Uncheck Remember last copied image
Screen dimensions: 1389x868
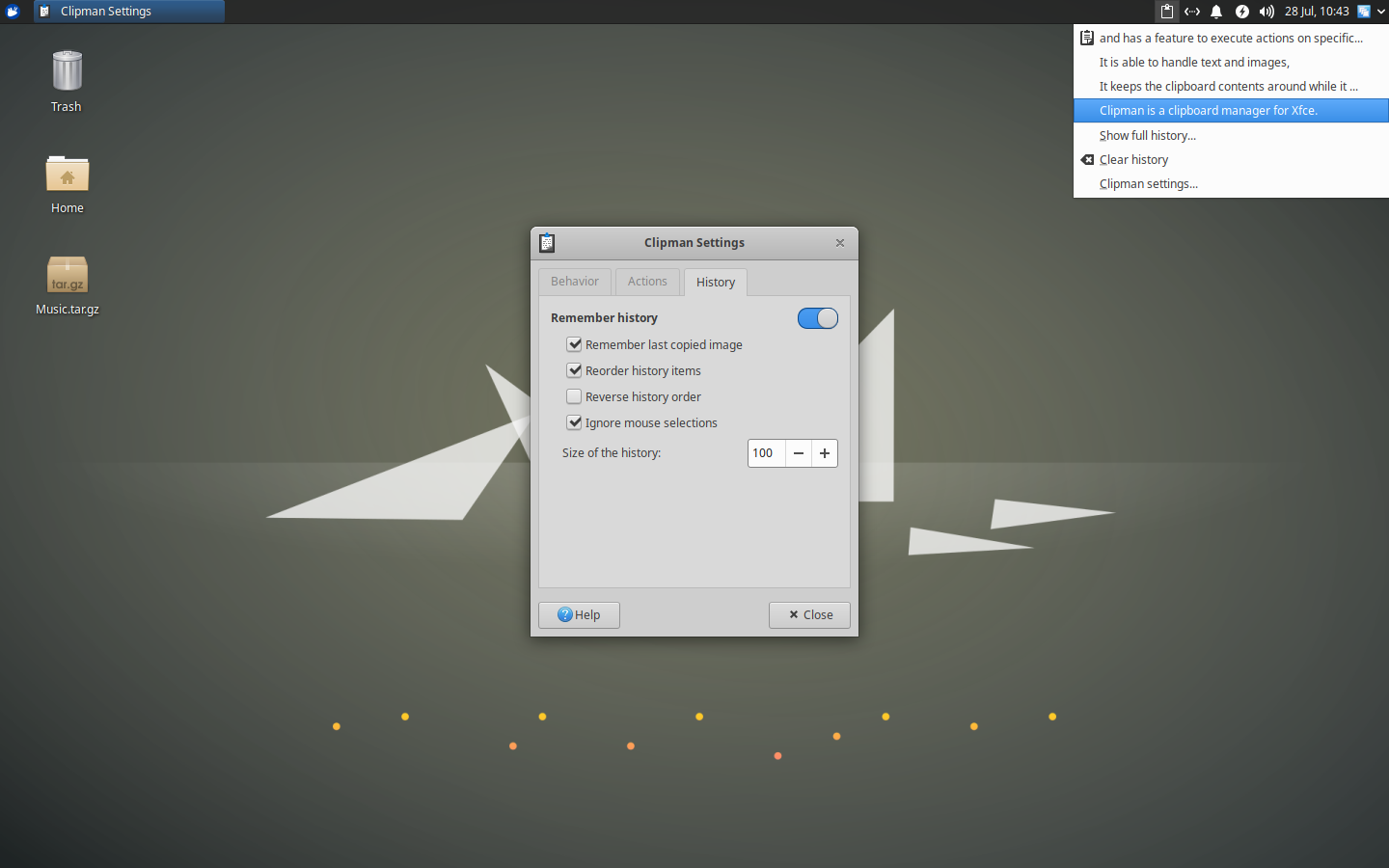pyautogui.click(x=574, y=343)
